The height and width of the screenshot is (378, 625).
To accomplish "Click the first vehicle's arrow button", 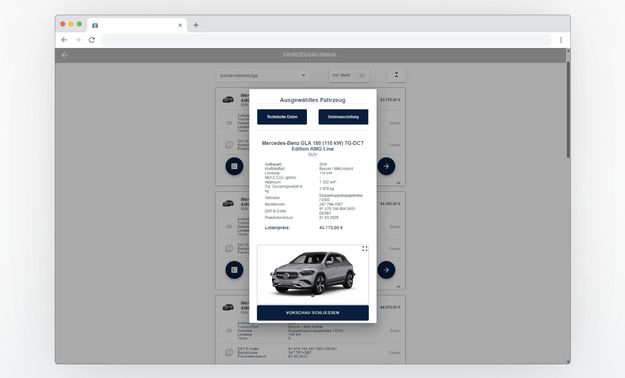I will click(x=386, y=166).
